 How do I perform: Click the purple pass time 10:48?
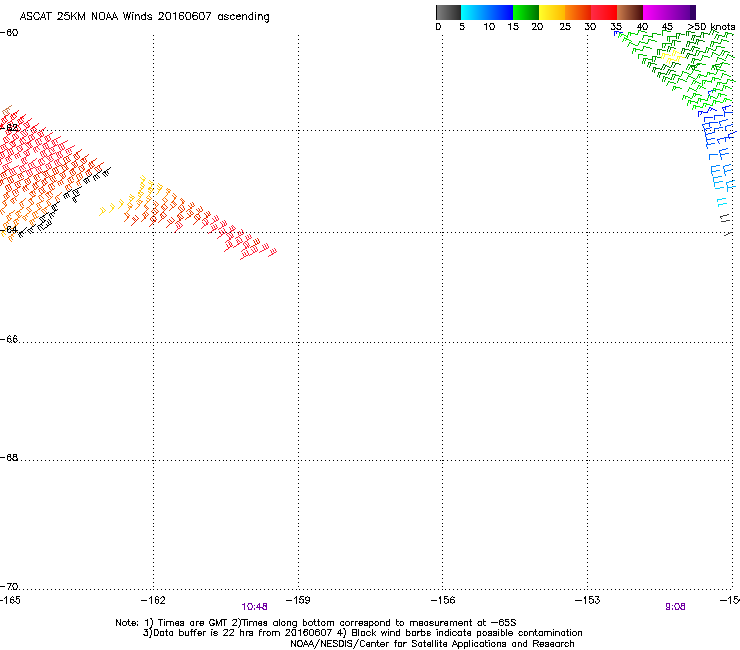point(254,607)
